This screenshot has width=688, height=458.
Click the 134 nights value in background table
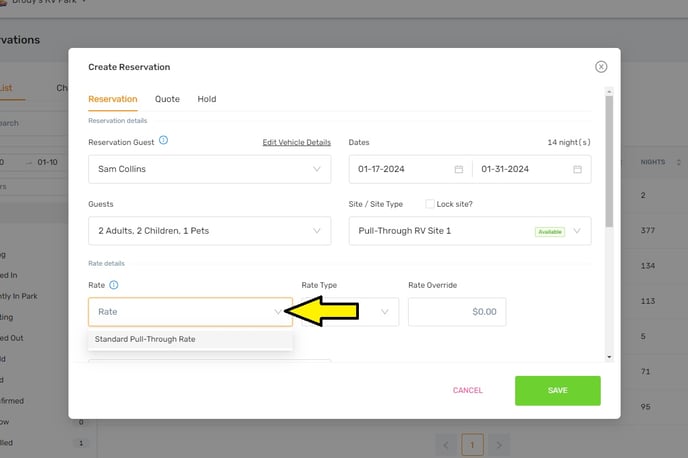click(648, 265)
